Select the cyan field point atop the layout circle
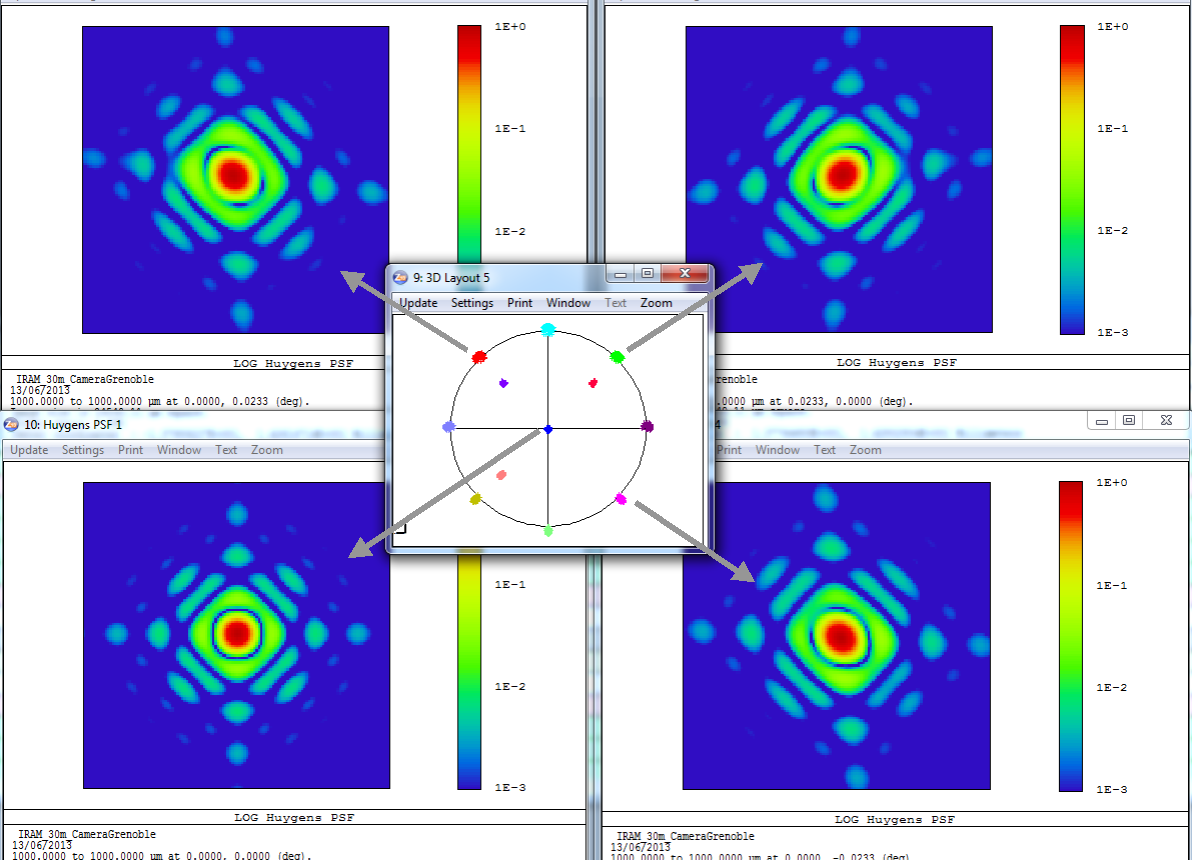Screen dimensions: 1192x860 [548, 330]
